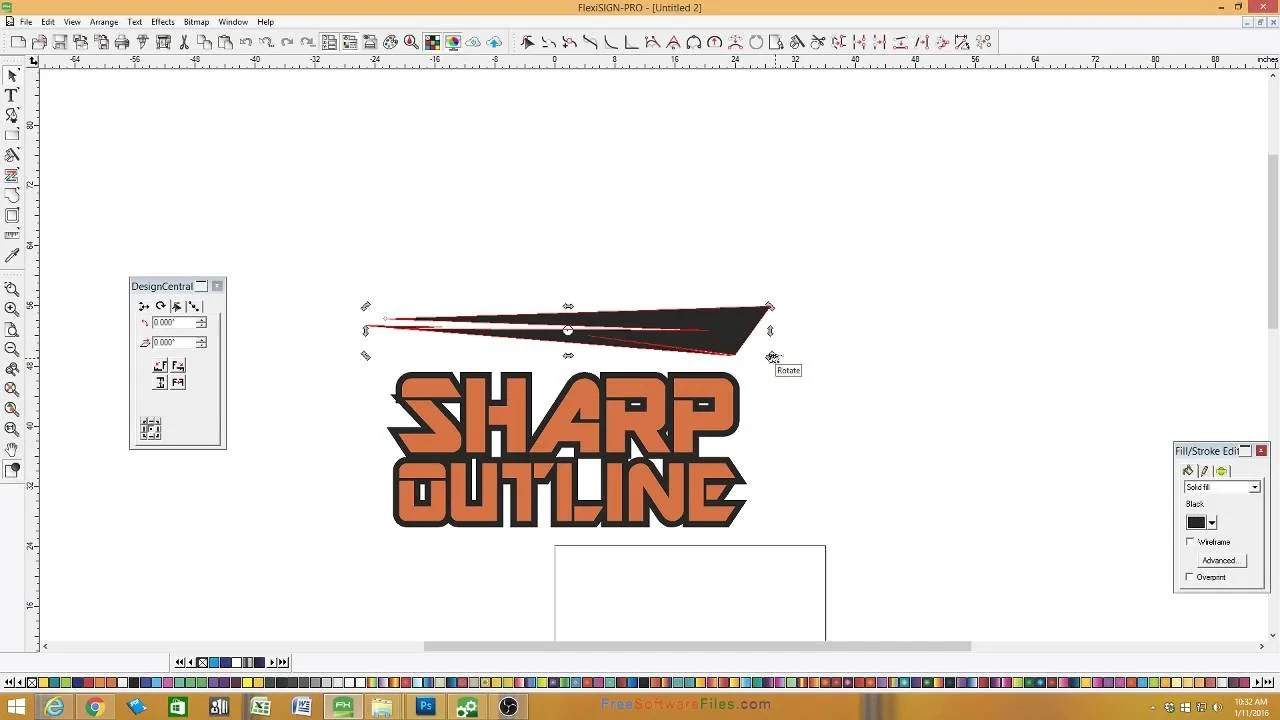Expand the Solid fill type dropdown

(1254, 487)
